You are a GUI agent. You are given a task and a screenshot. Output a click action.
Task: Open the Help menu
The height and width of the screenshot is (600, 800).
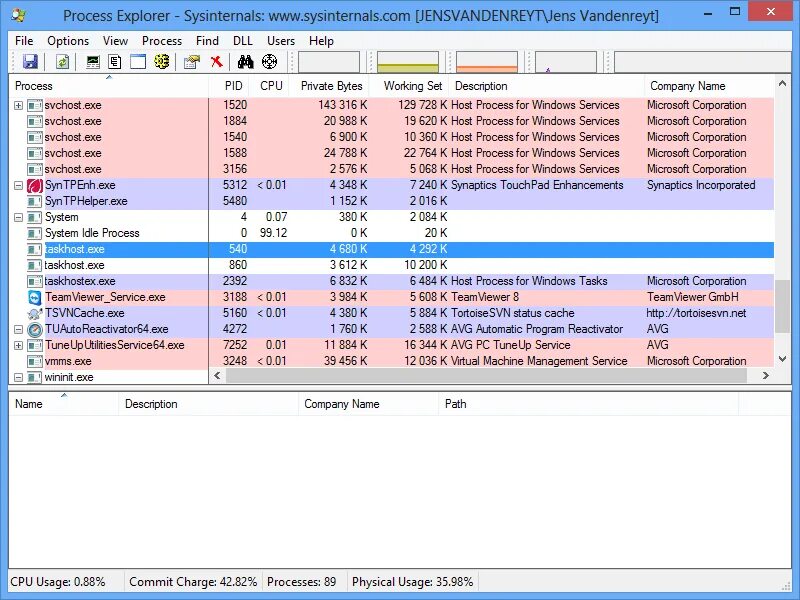[x=321, y=41]
